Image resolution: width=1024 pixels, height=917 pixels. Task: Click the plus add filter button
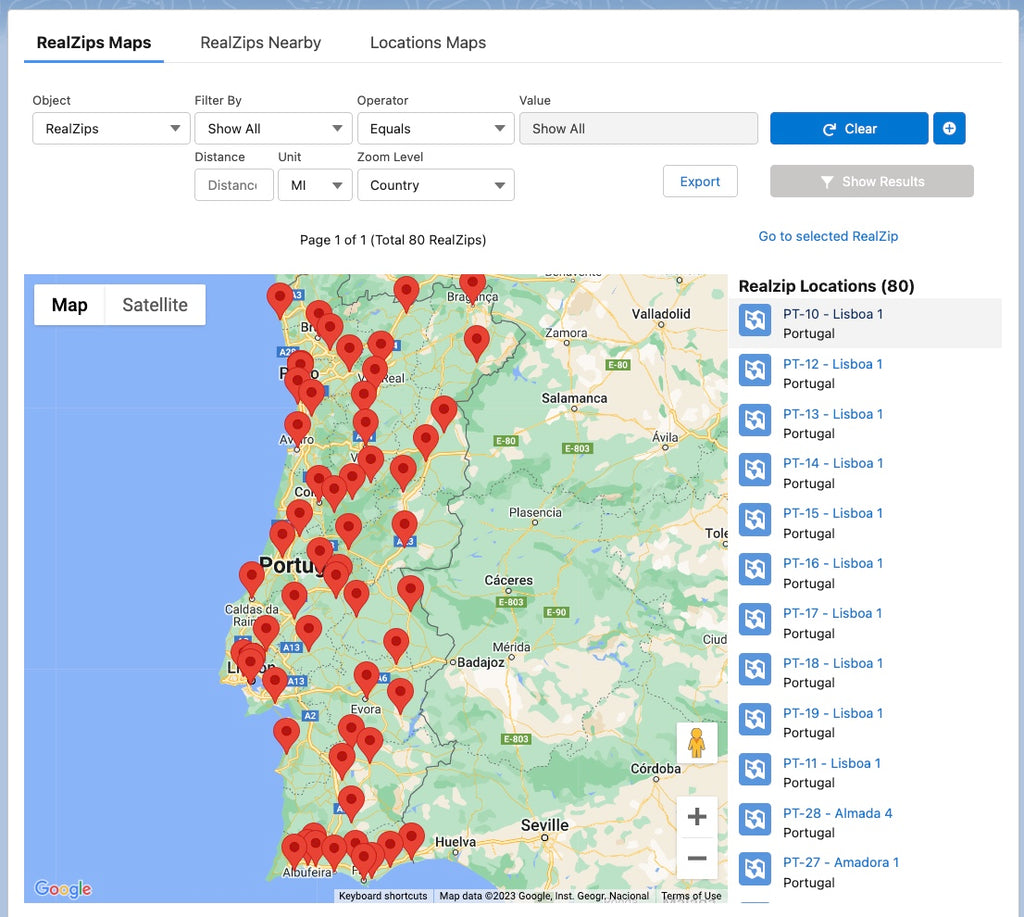tap(949, 129)
